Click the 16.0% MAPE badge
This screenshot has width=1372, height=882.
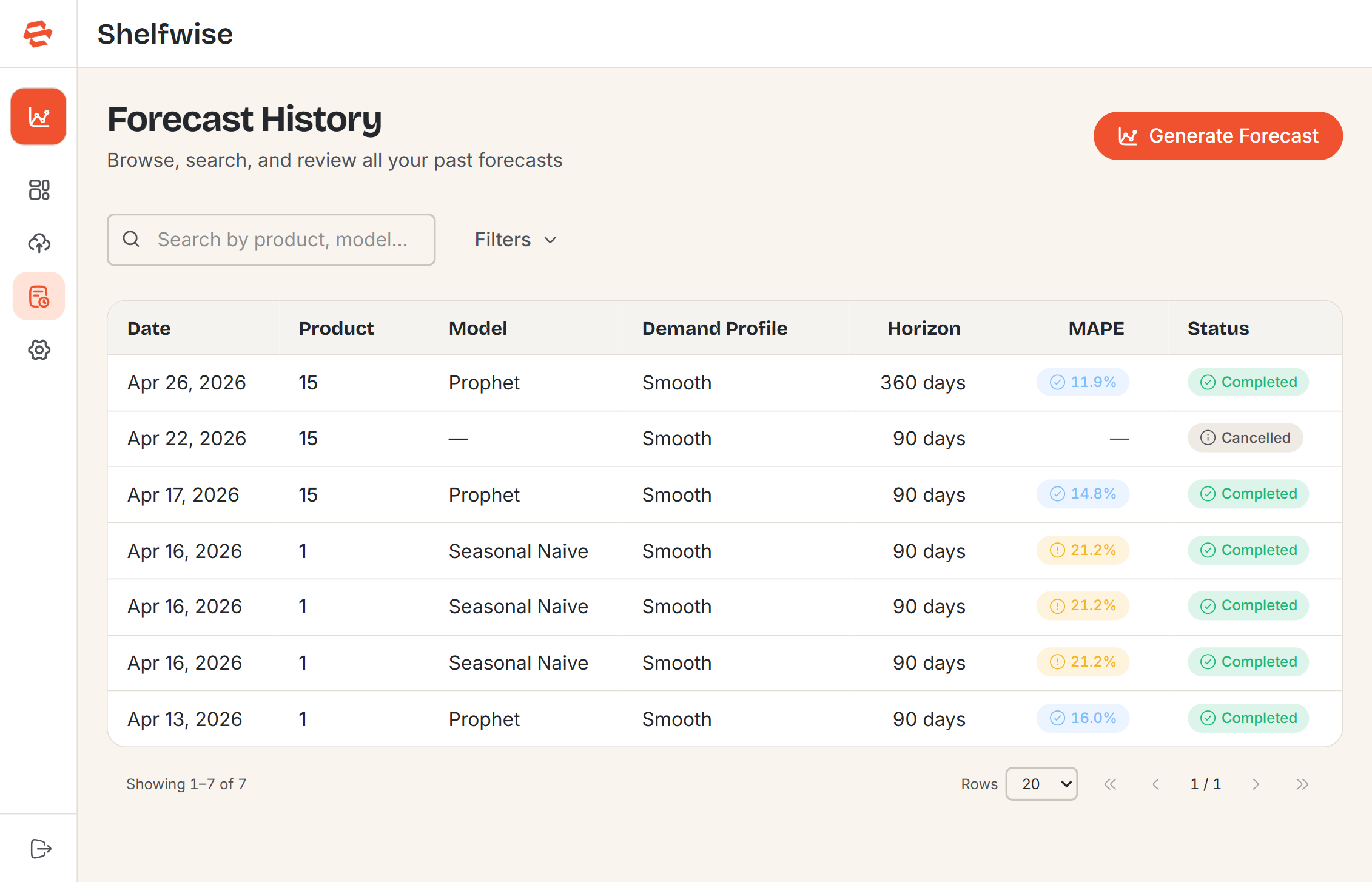[1083, 718]
